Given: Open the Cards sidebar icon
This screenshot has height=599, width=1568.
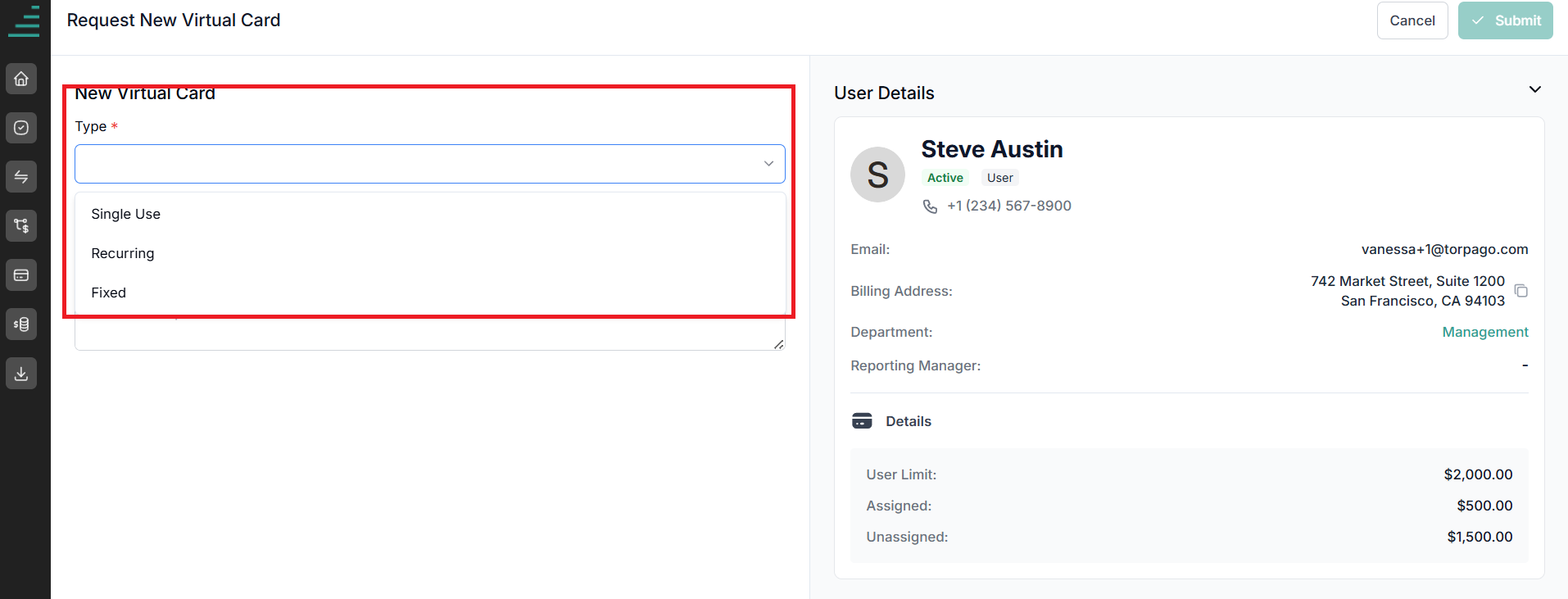Looking at the screenshot, I should [21, 275].
